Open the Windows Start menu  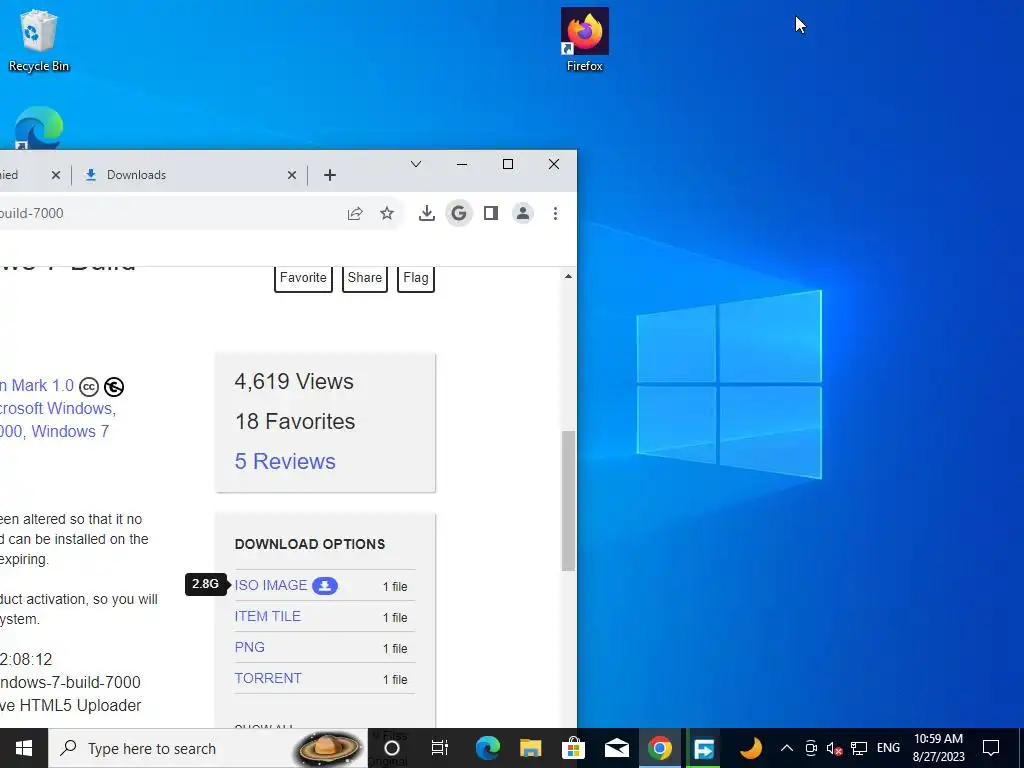pyautogui.click(x=24, y=748)
